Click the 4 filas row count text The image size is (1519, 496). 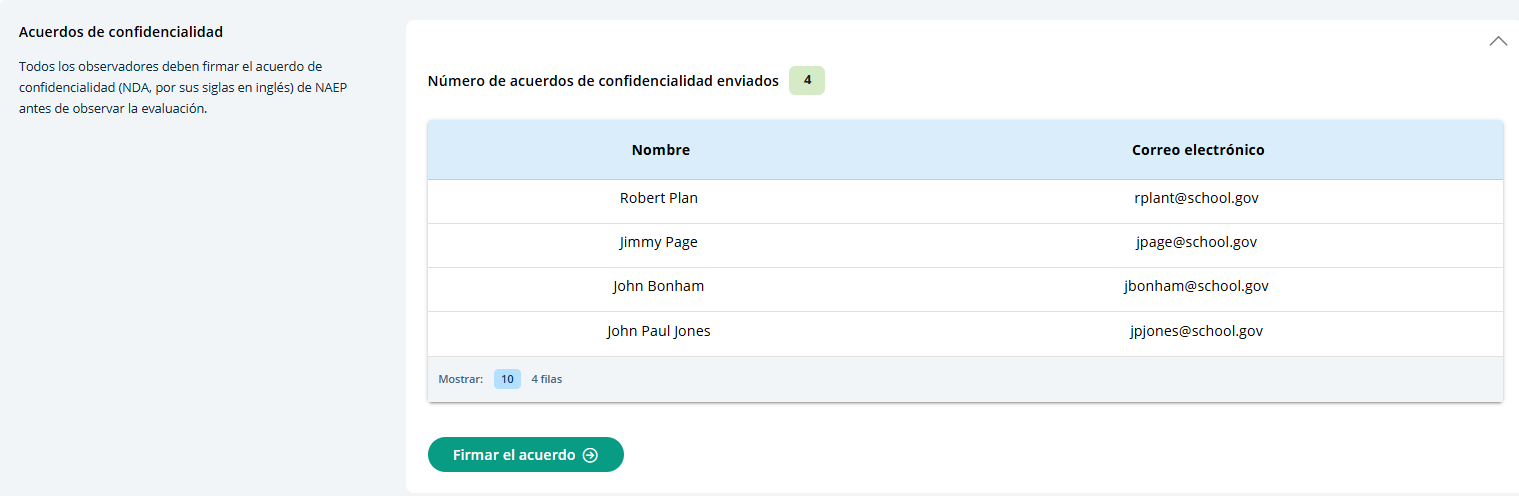pos(546,379)
